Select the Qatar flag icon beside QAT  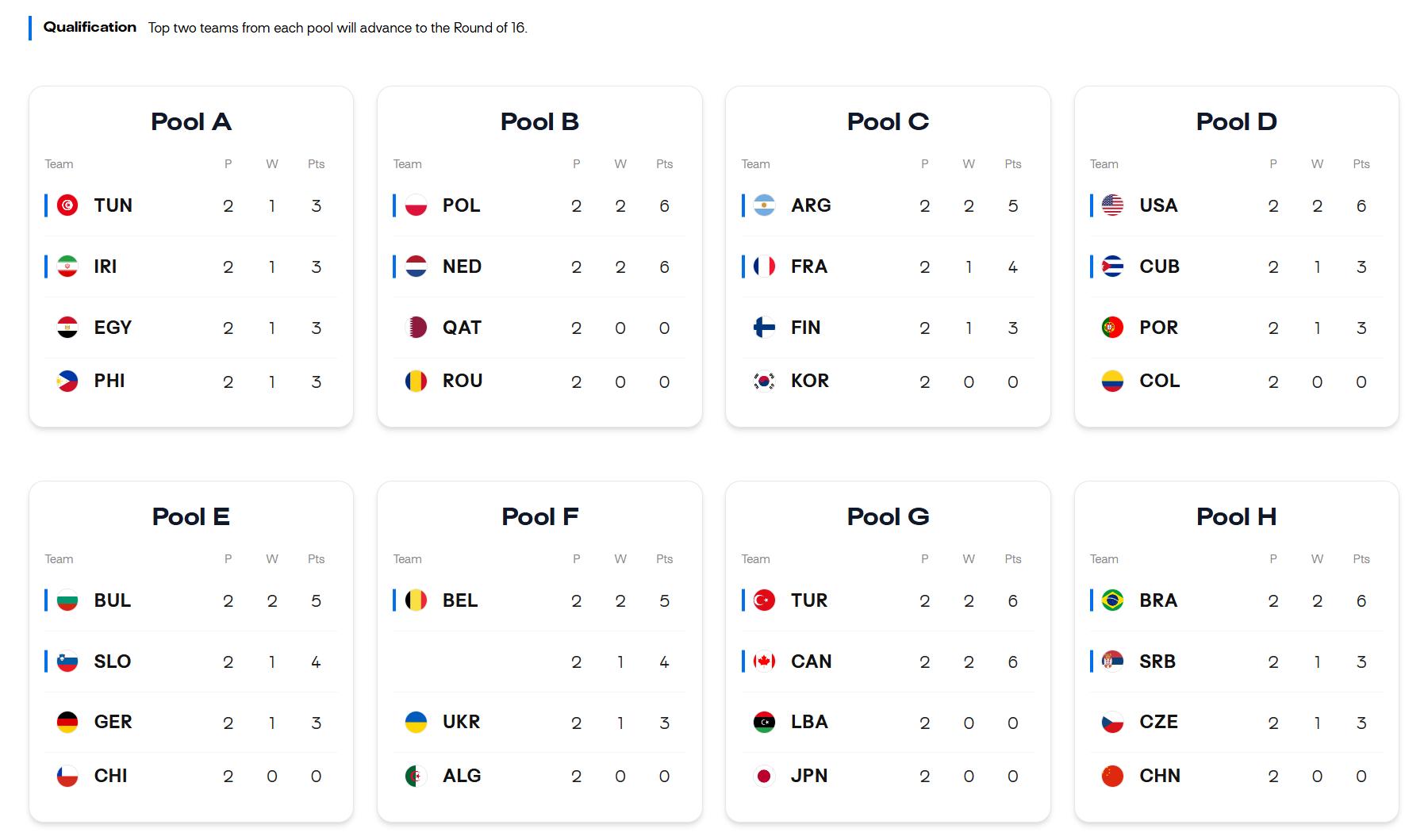click(416, 328)
